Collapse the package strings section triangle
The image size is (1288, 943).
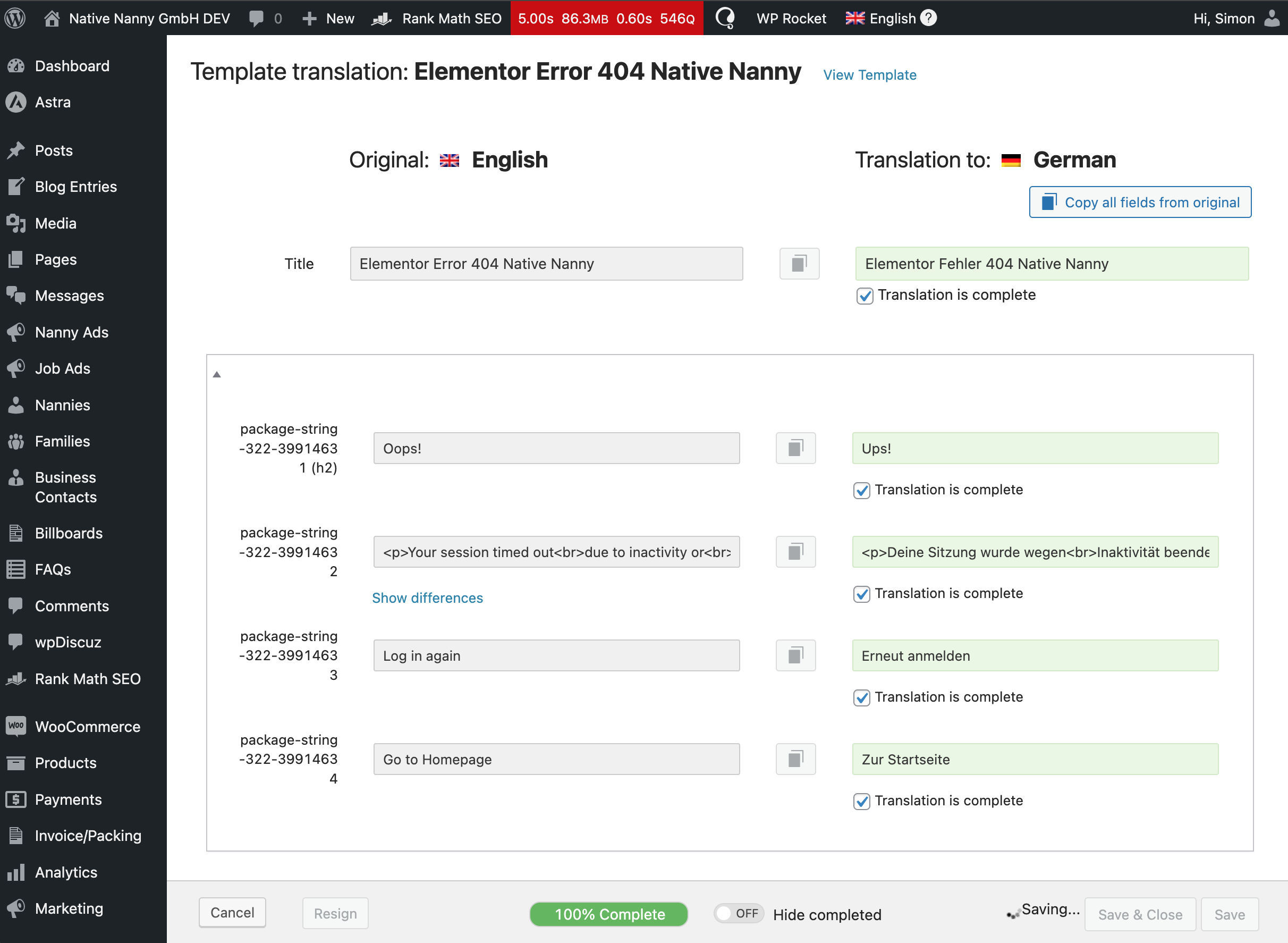pos(217,374)
